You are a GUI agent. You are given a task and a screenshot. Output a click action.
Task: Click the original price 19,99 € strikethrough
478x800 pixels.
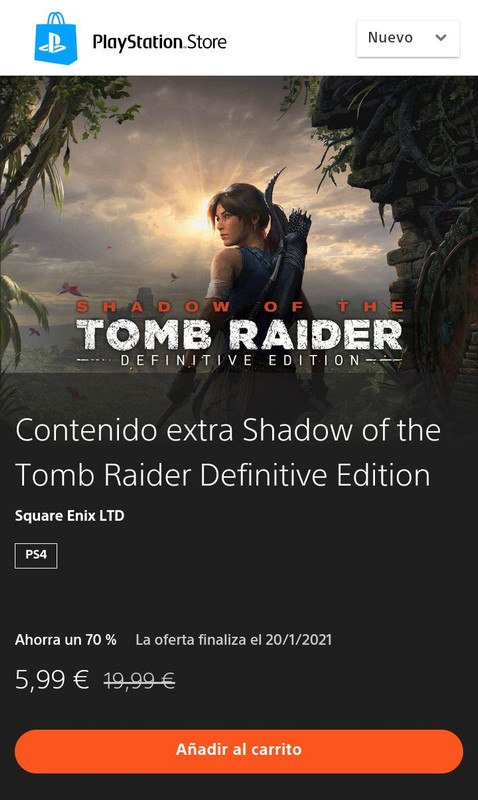[x=140, y=680]
